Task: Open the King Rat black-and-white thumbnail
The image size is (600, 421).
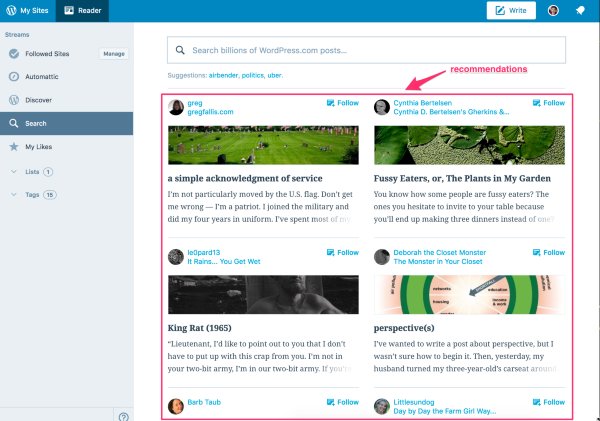Action: (263, 295)
